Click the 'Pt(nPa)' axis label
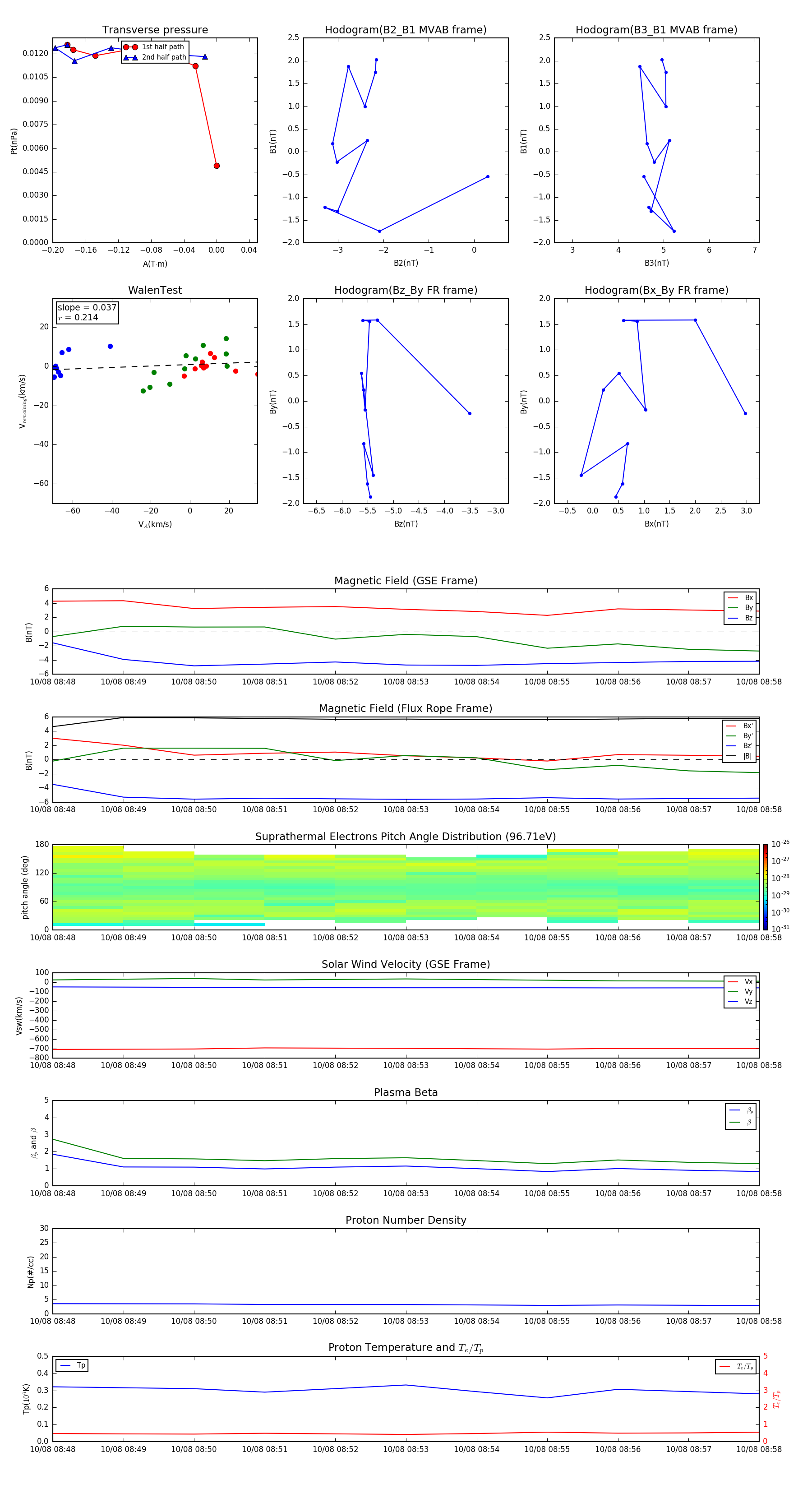Image resolution: width=812 pixels, height=1489 pixels. pyautogui.click(x=14, y=141)
